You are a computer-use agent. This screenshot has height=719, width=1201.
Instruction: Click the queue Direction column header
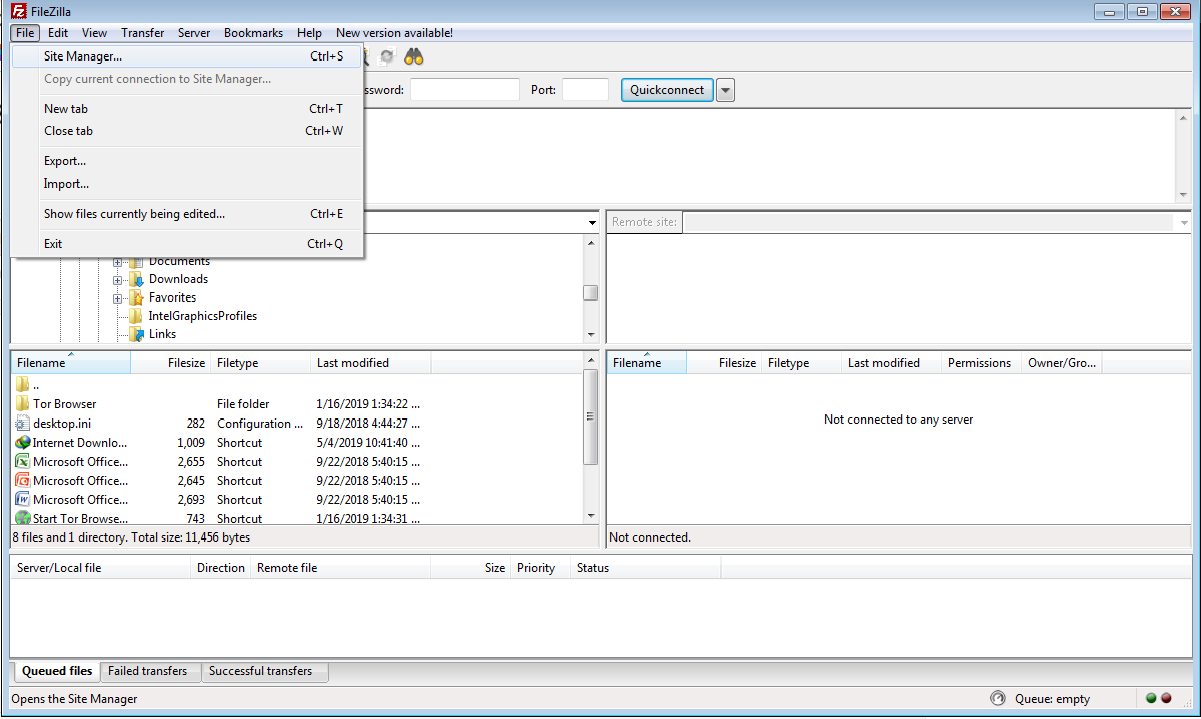point(221,568)
